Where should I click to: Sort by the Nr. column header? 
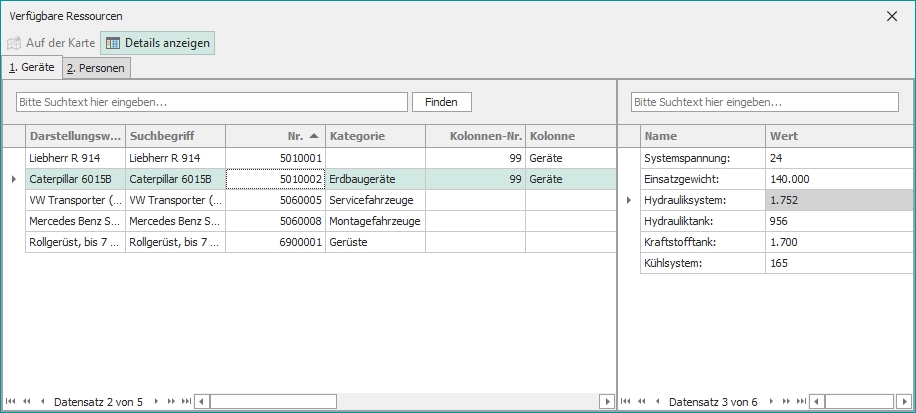(275, 136)
